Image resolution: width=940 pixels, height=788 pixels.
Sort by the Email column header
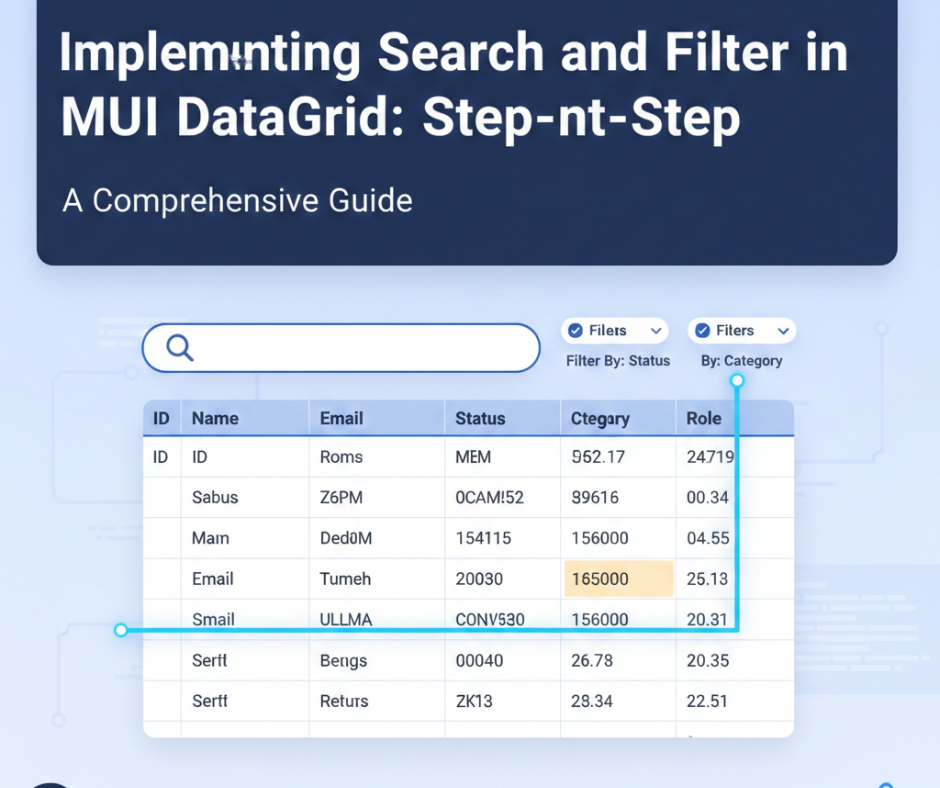341,419
